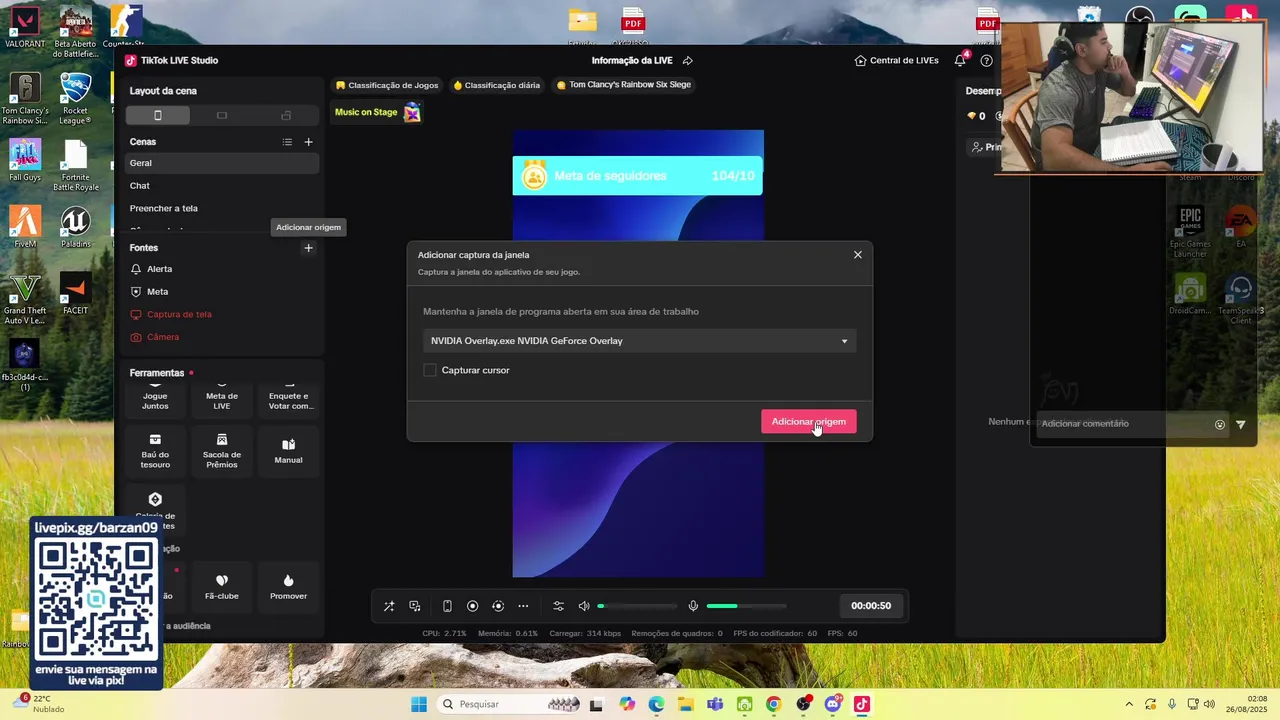Open the scenes list icon next to Cenas
Image resolution: width=1280 pixels, height=720 pixels.
[x=287, y=142]
